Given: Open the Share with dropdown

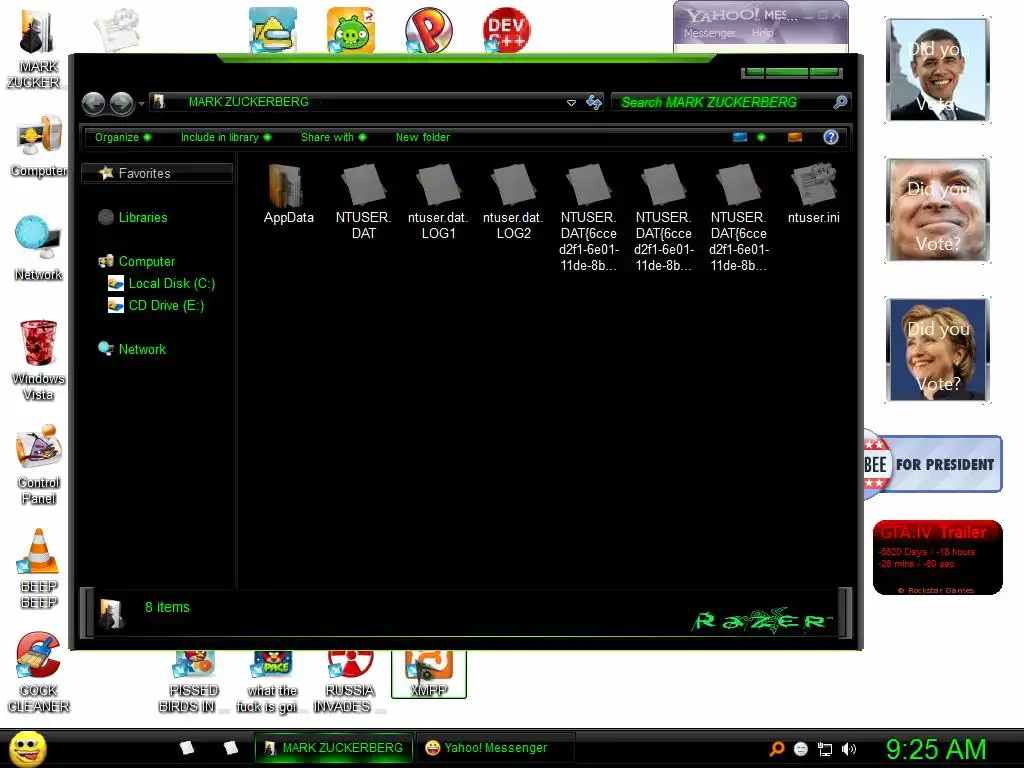Looking at the screenshot, I should 333,137.
